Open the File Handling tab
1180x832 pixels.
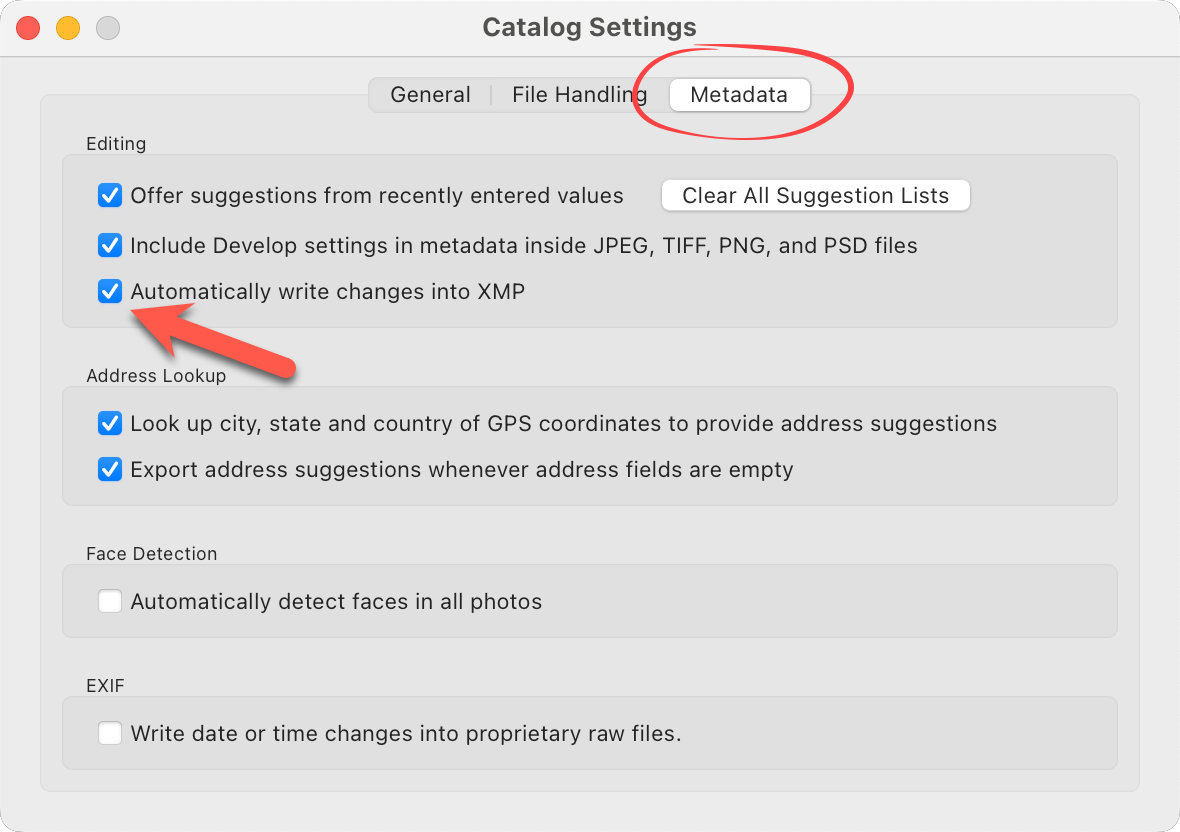(x=579, y=95)
